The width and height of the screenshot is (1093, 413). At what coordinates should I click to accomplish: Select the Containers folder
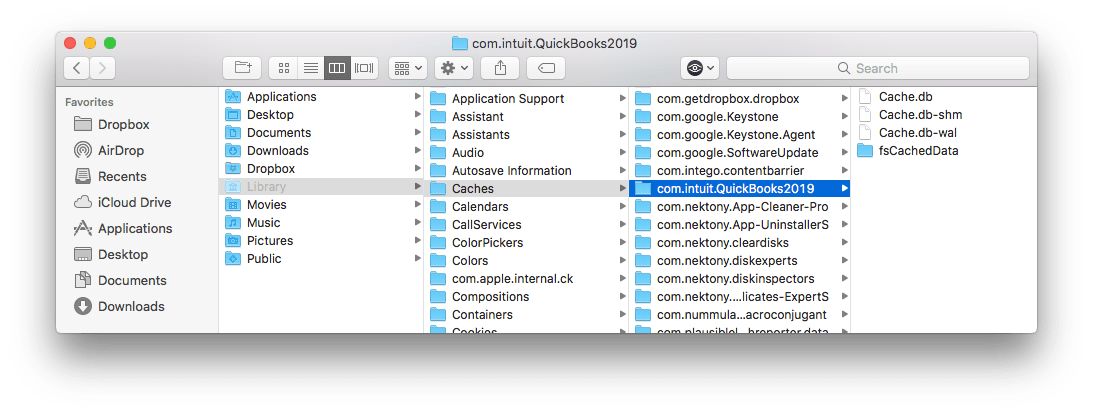pos(526,315)
